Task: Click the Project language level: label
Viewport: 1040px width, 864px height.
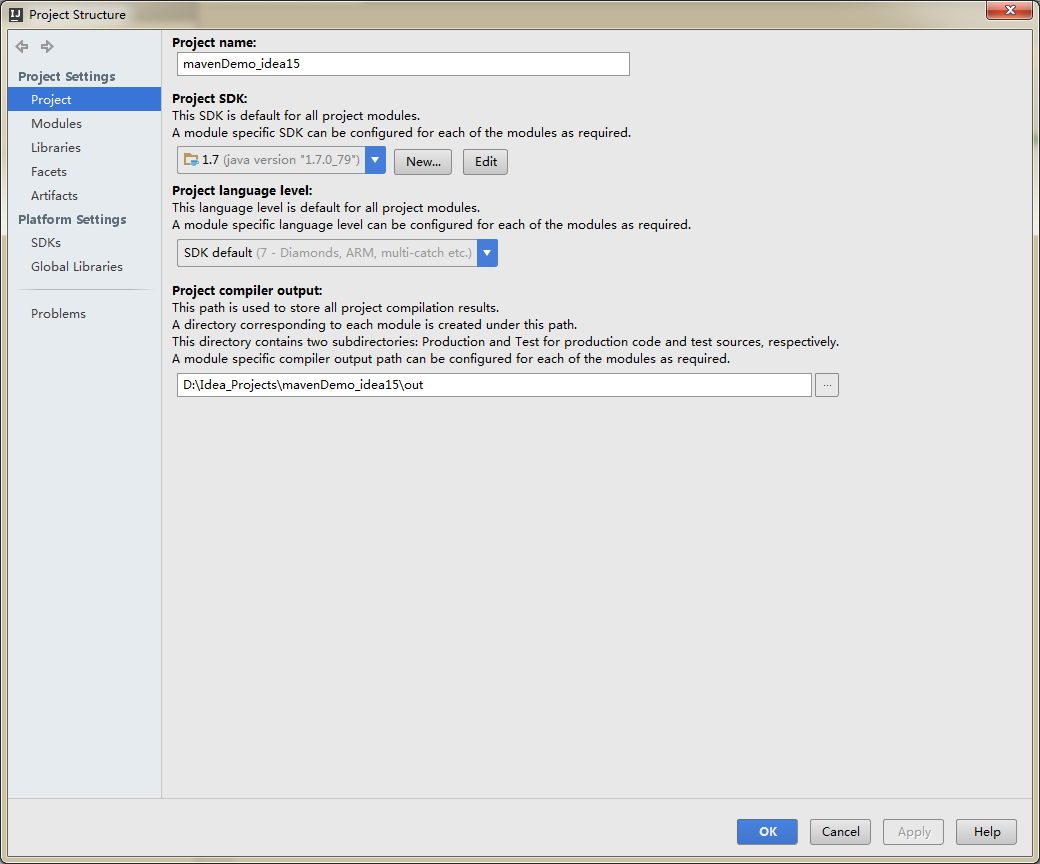Action: point(242,190)
